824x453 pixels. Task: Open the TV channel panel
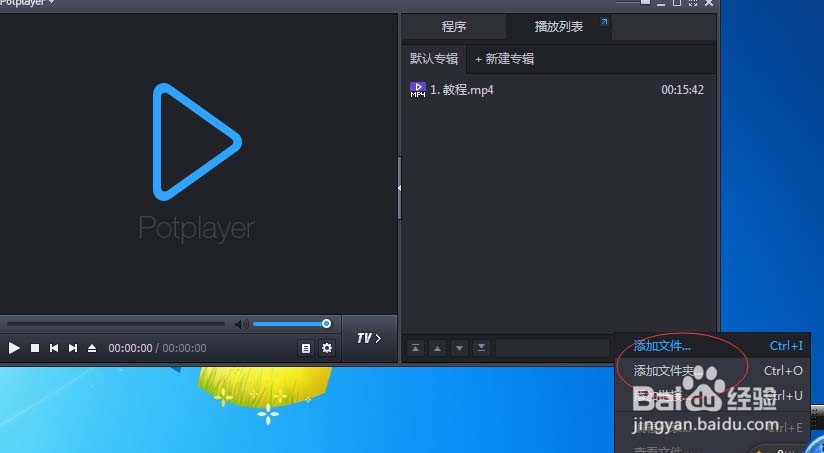click(369, 338)
